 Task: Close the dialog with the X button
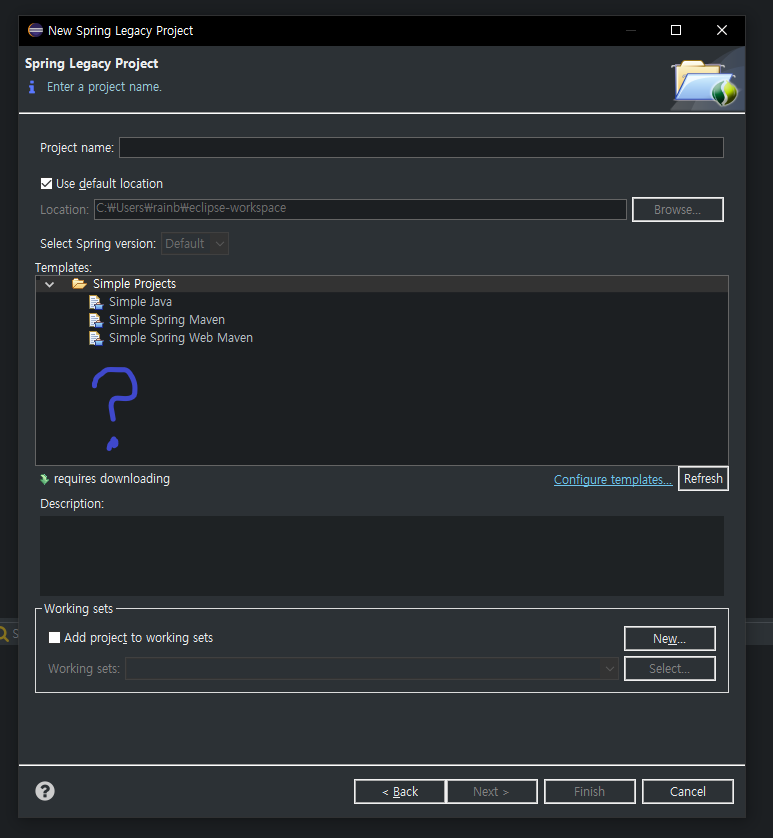pyautogui.click(x=722, y=30)
